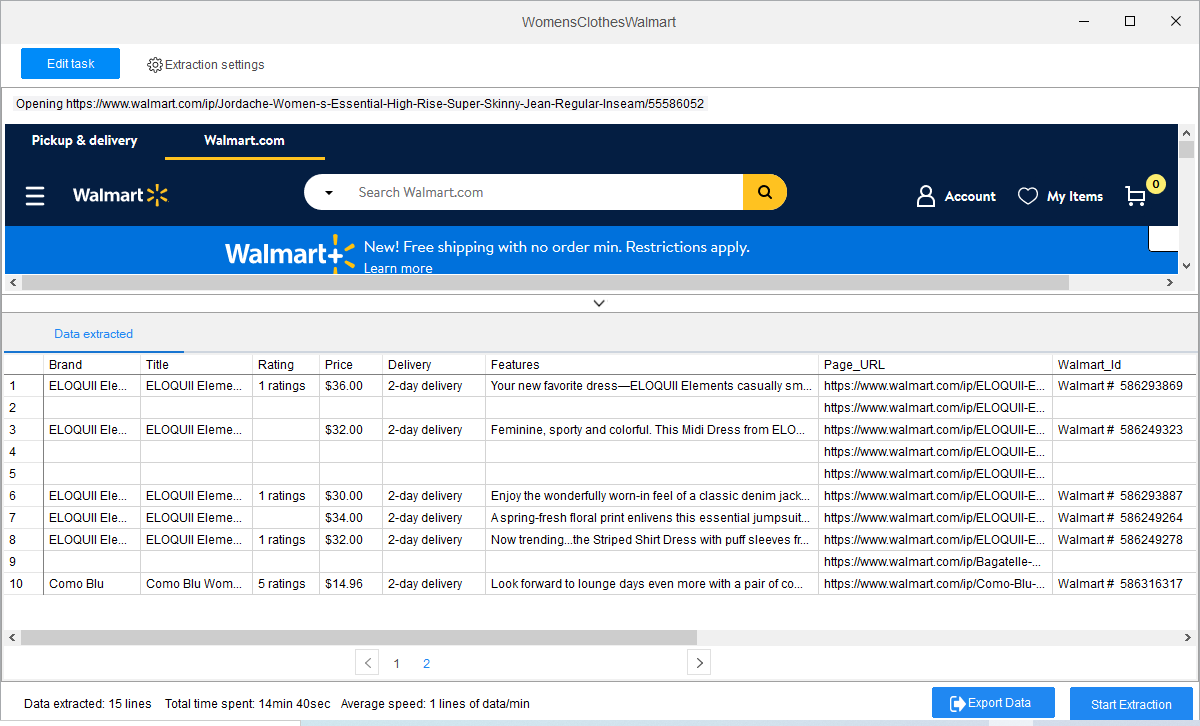Open search department dropdown arrow
This screenshot has height=726, width=1200.
coord(328,193)
